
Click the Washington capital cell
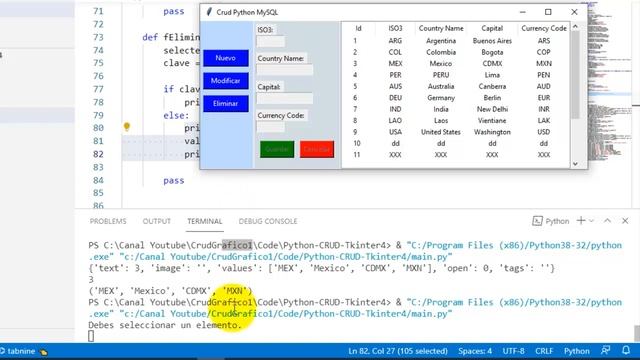[492, 132]
